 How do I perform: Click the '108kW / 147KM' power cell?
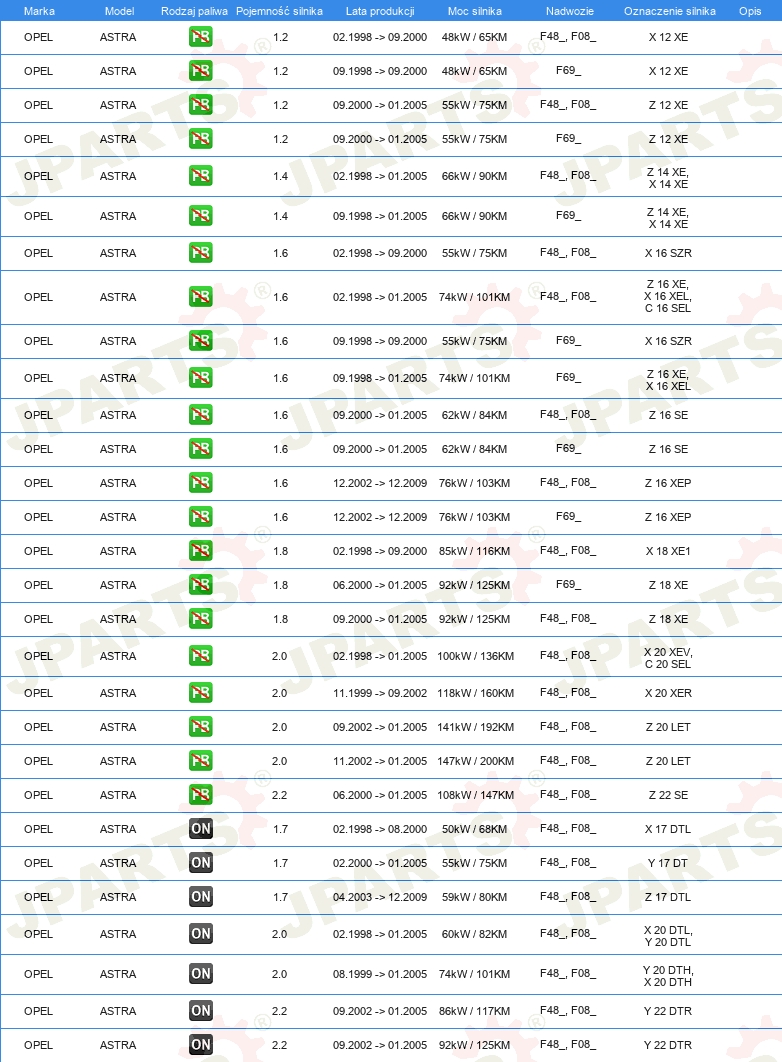[x=475, y=795]
